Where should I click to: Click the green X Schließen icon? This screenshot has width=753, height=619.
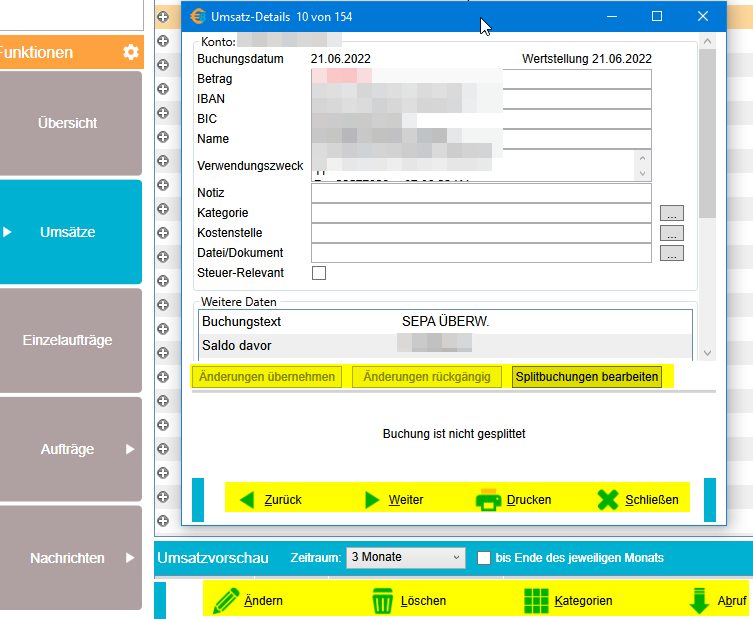pyautogui.click(x=608, y=500)
